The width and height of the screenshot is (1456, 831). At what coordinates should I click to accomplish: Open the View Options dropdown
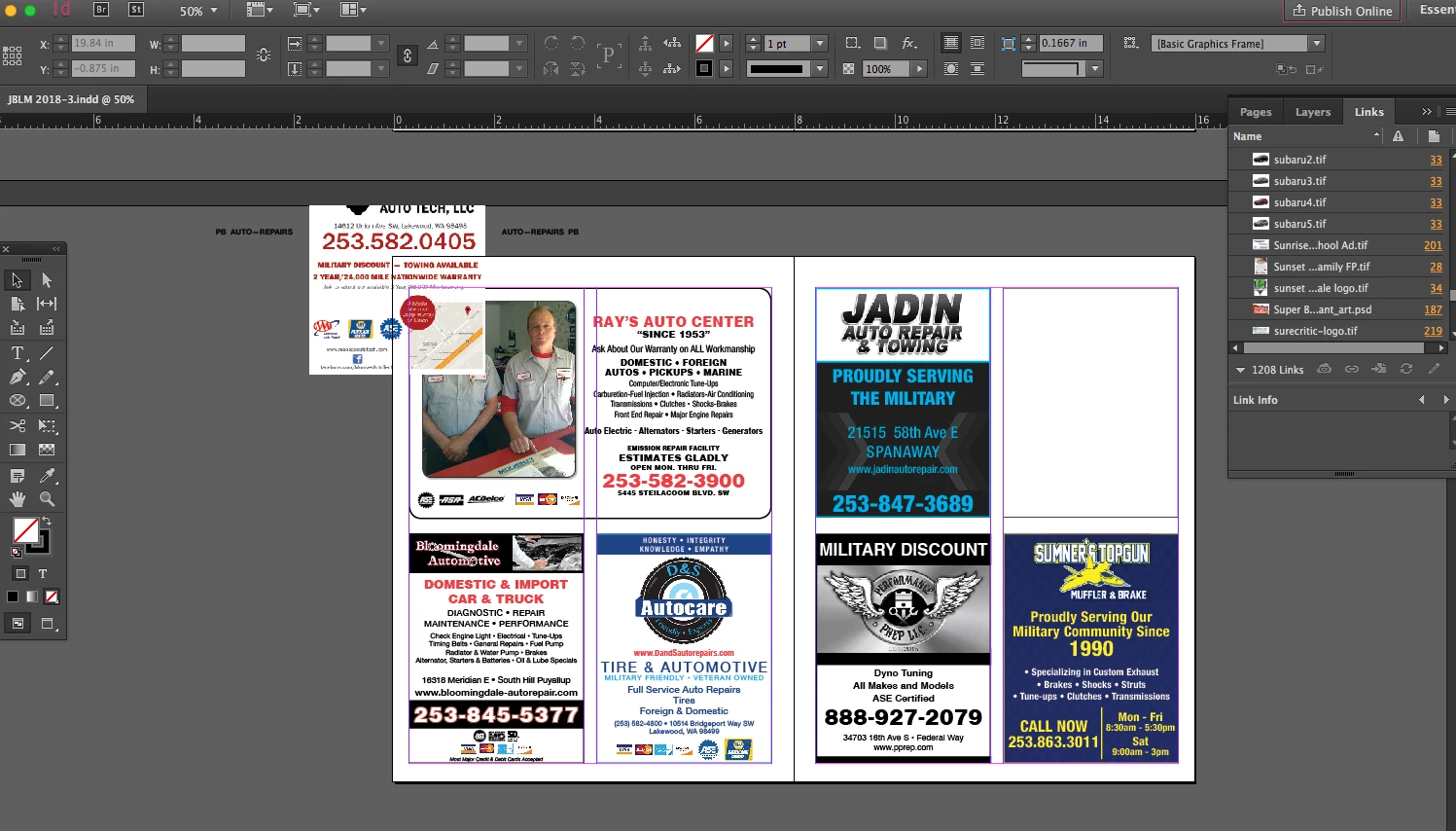[260, 10]
